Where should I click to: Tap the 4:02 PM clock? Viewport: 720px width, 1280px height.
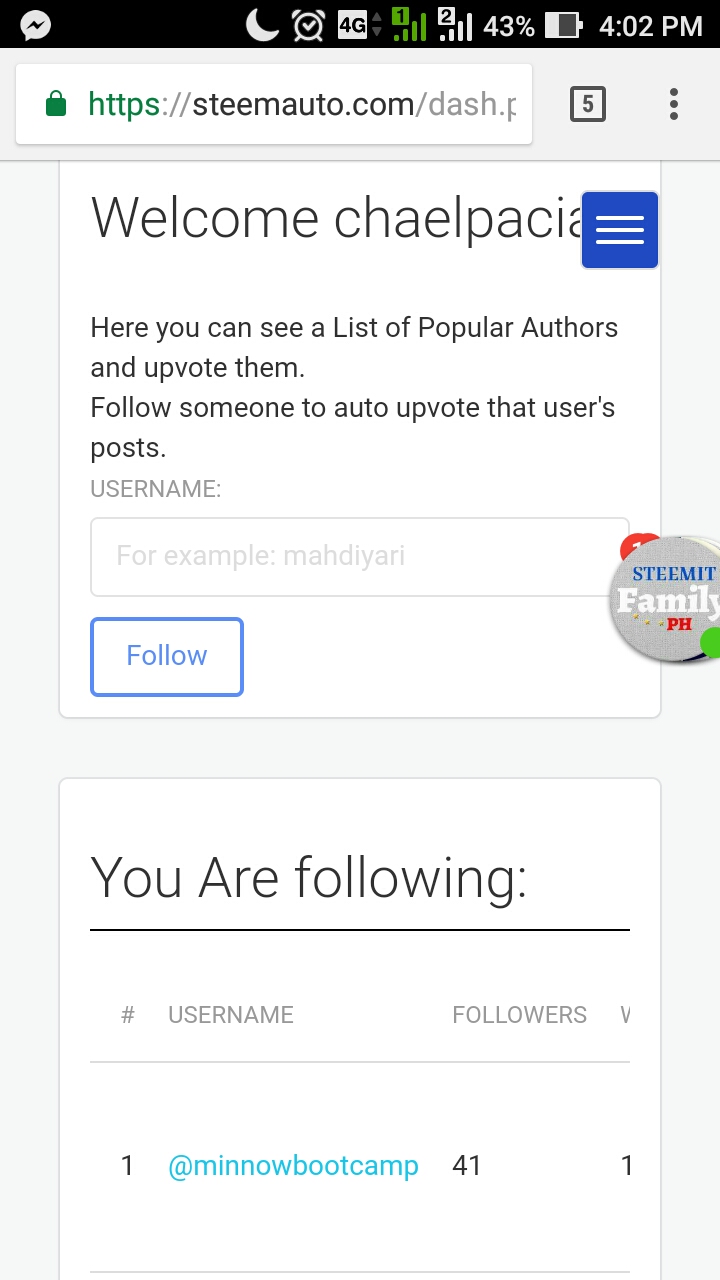point(650,25)
